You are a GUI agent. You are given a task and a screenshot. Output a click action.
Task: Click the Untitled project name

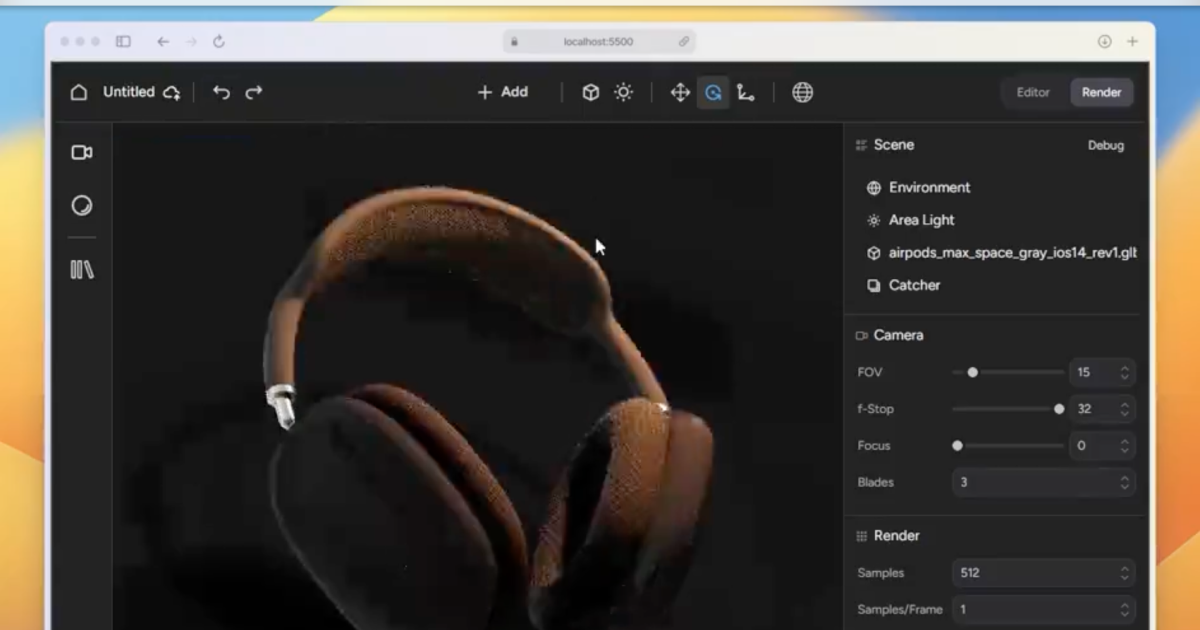pos(129,92)
